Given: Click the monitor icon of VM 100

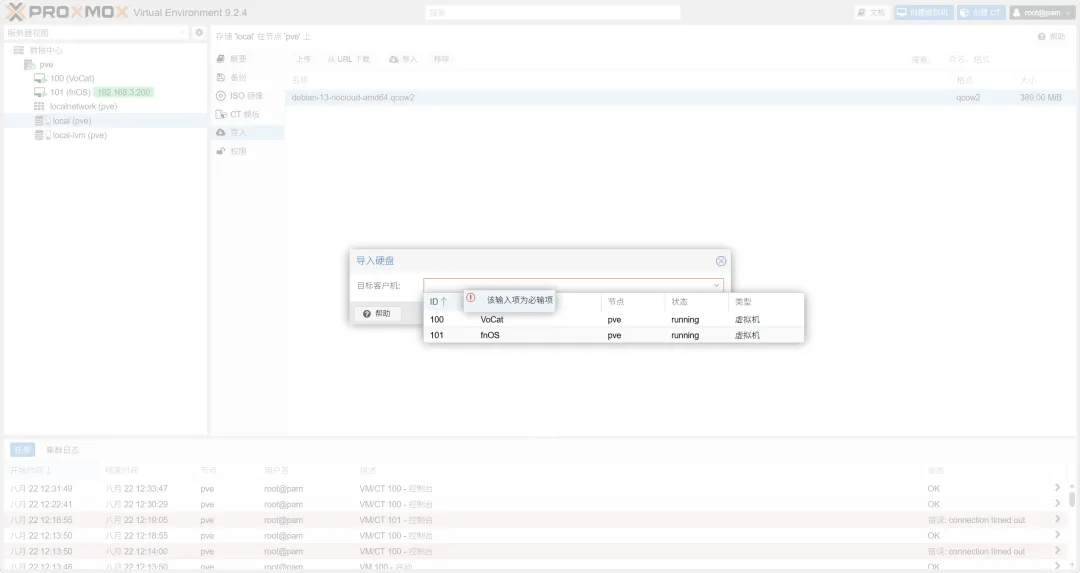Looking at the screenshot, I should (x=40, y=79).
